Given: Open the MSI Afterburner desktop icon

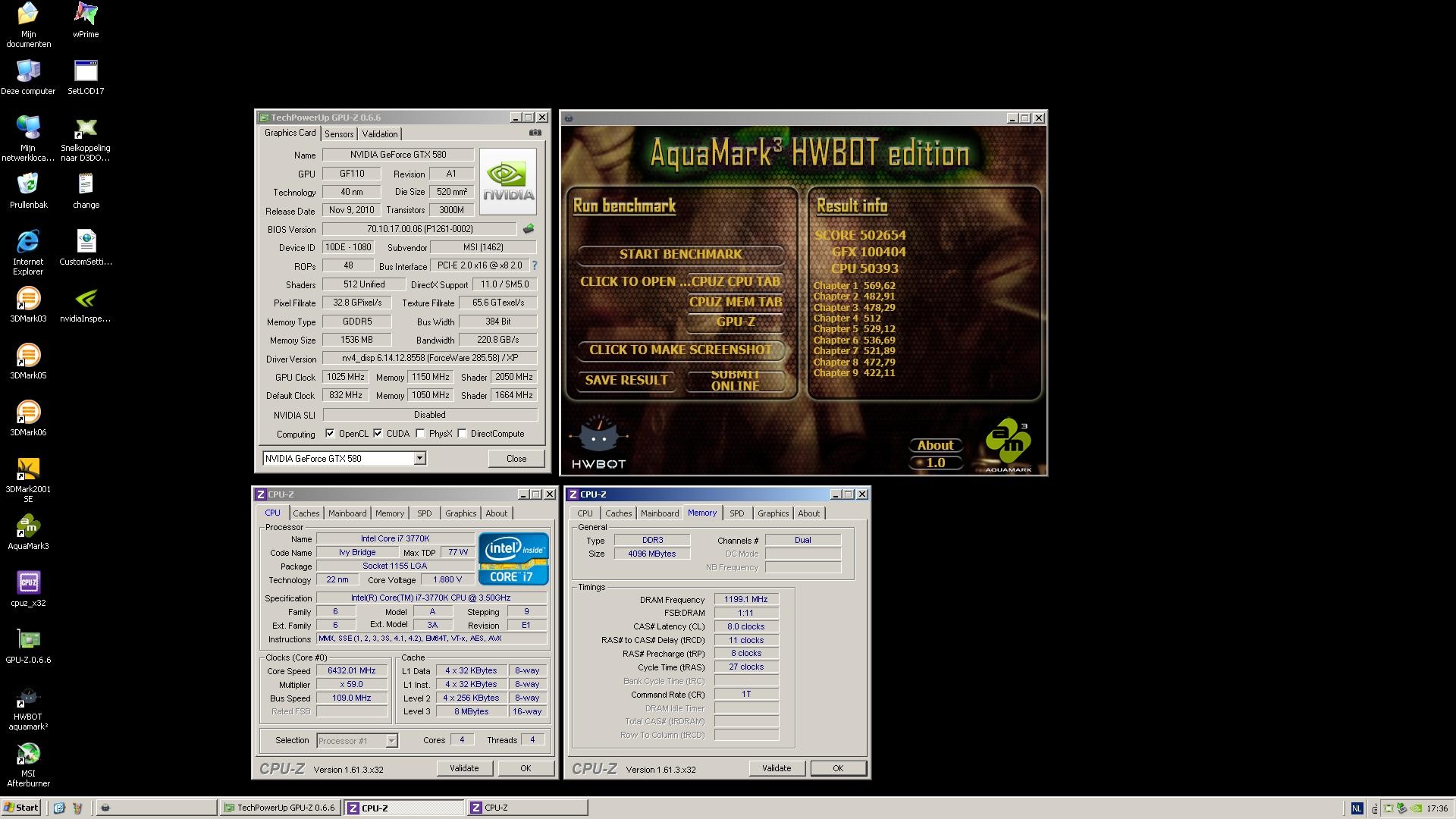Looking at the screenshot, I should [x=28, y=755].
